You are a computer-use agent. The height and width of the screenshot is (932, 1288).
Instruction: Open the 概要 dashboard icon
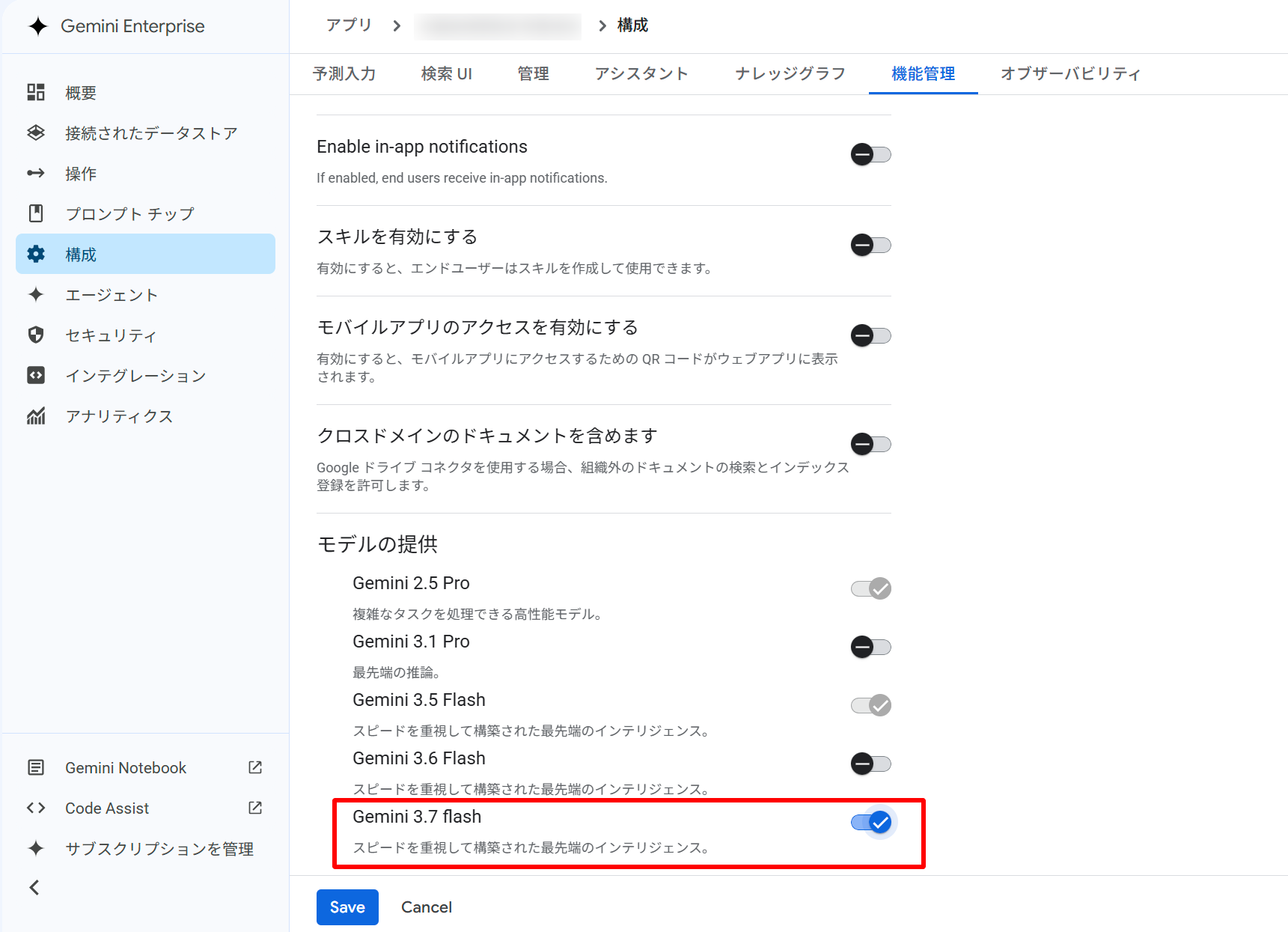[x=36, y=92]
